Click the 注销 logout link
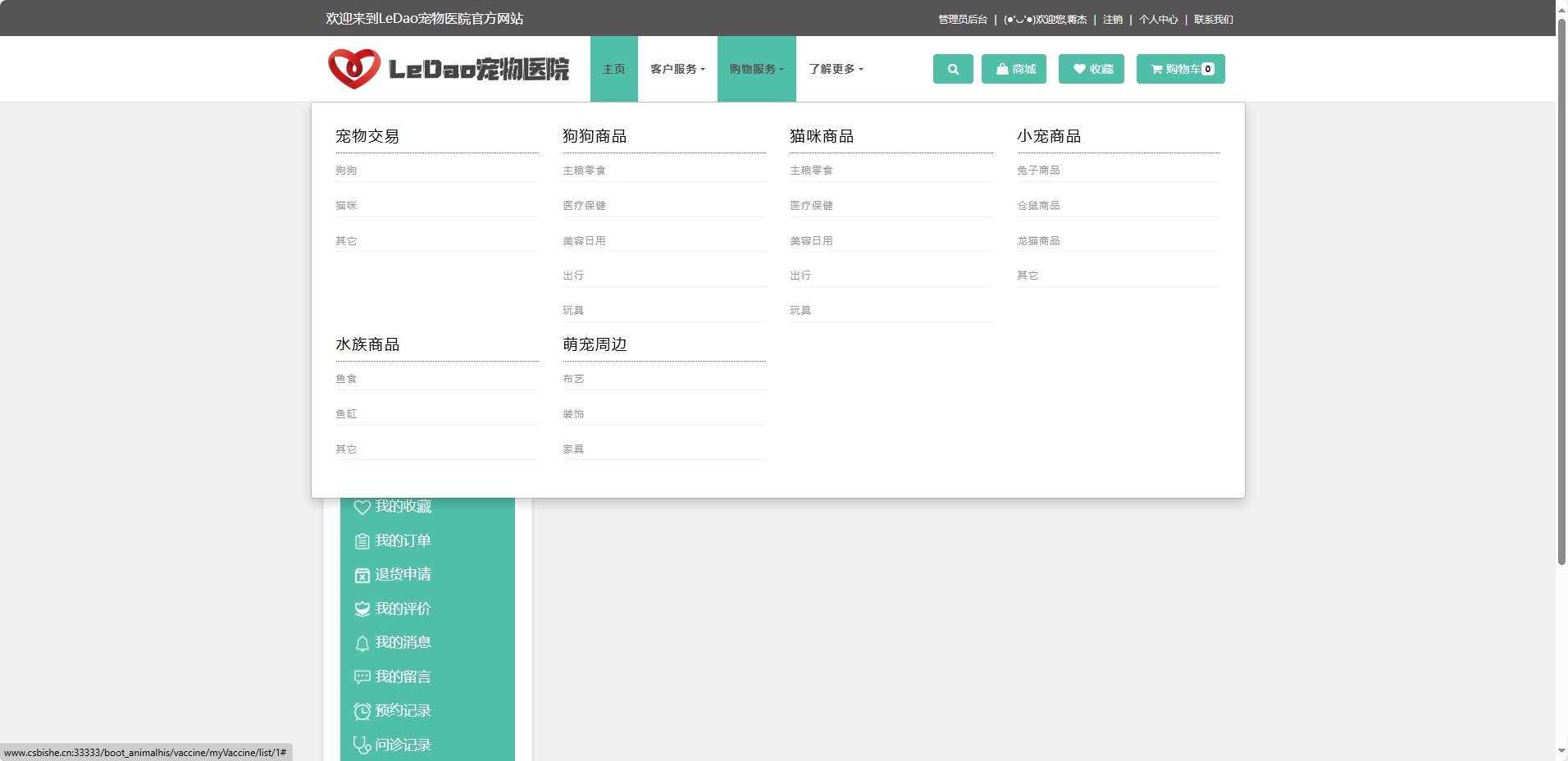1568x761 pixels. [x=1114, y=18]
